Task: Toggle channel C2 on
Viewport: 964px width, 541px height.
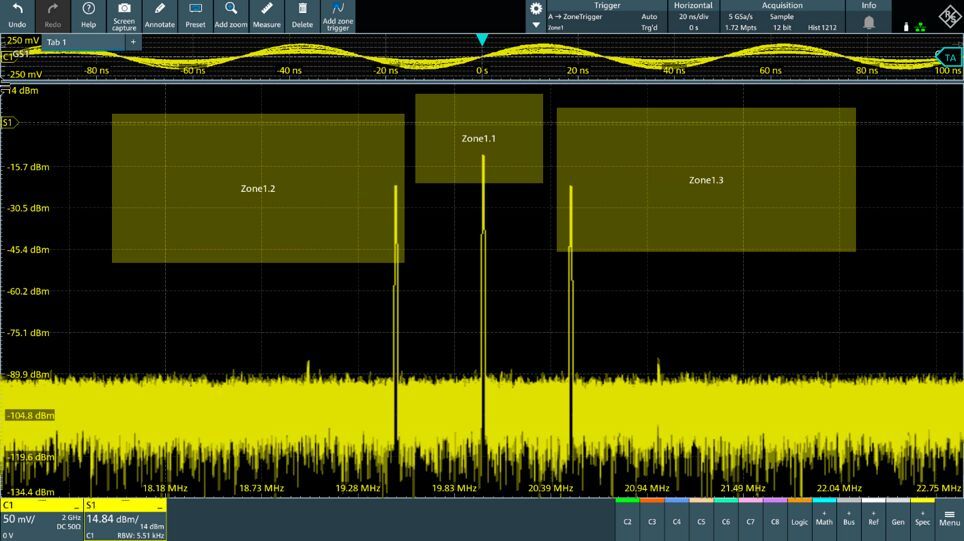Action: tap(628, 519)
